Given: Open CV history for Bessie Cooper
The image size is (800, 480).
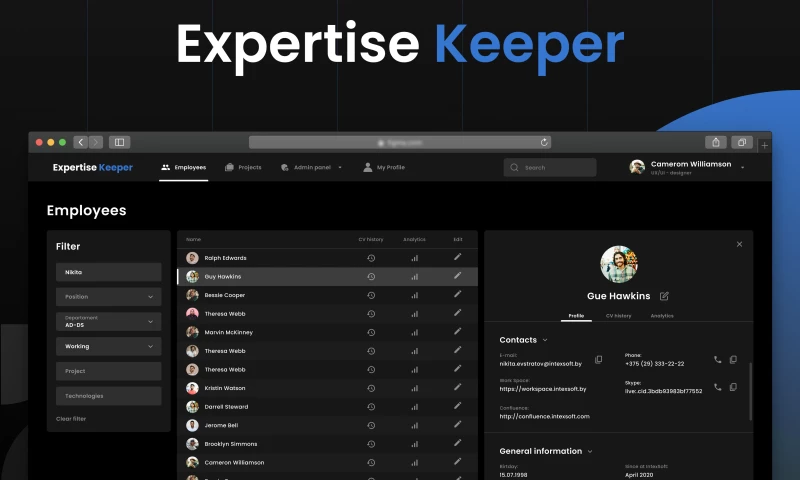Looking at the screenshot, I should [371, 295].
